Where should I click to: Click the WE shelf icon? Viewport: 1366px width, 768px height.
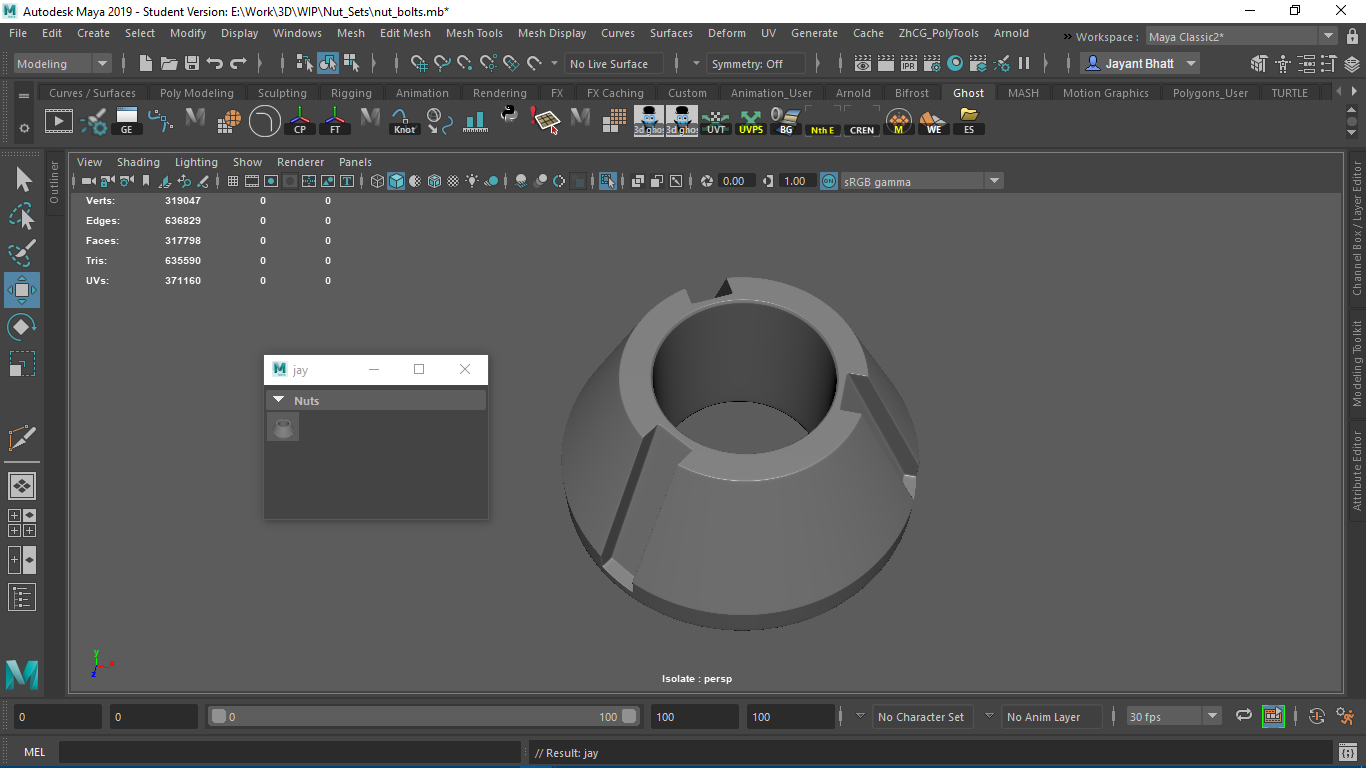click(934, 122)
